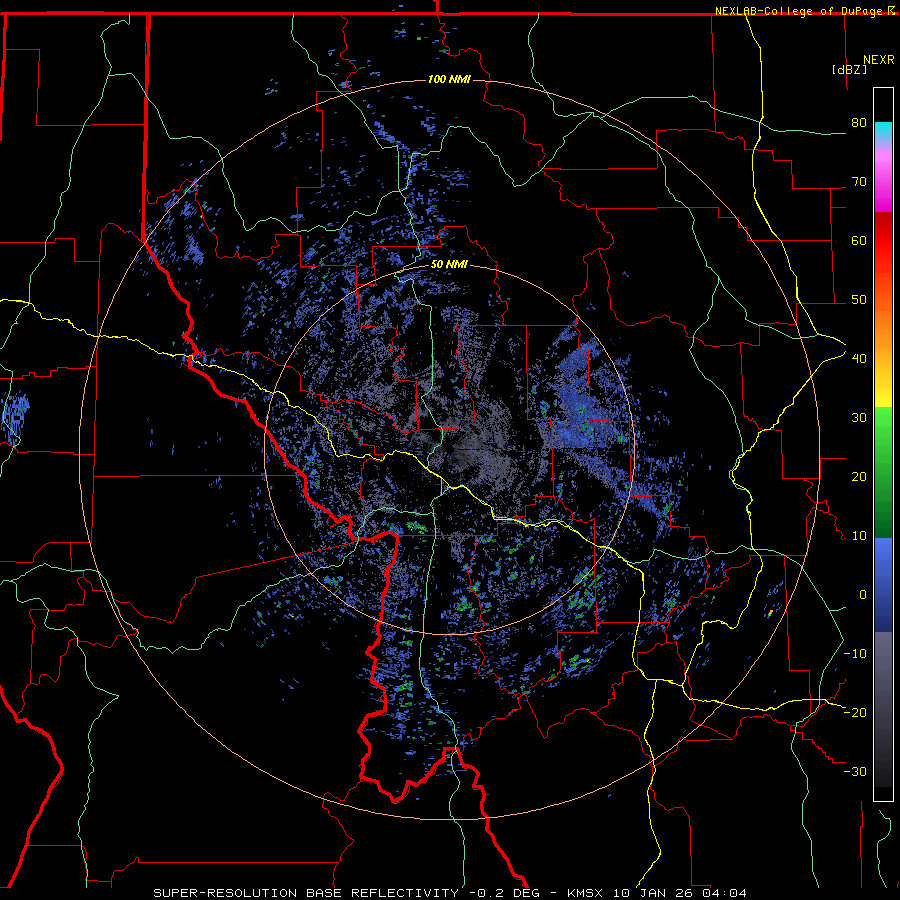Click the -20 value on dBZ scale
The width and height of the screenshot is (900, 900).
tap(855, 713)
